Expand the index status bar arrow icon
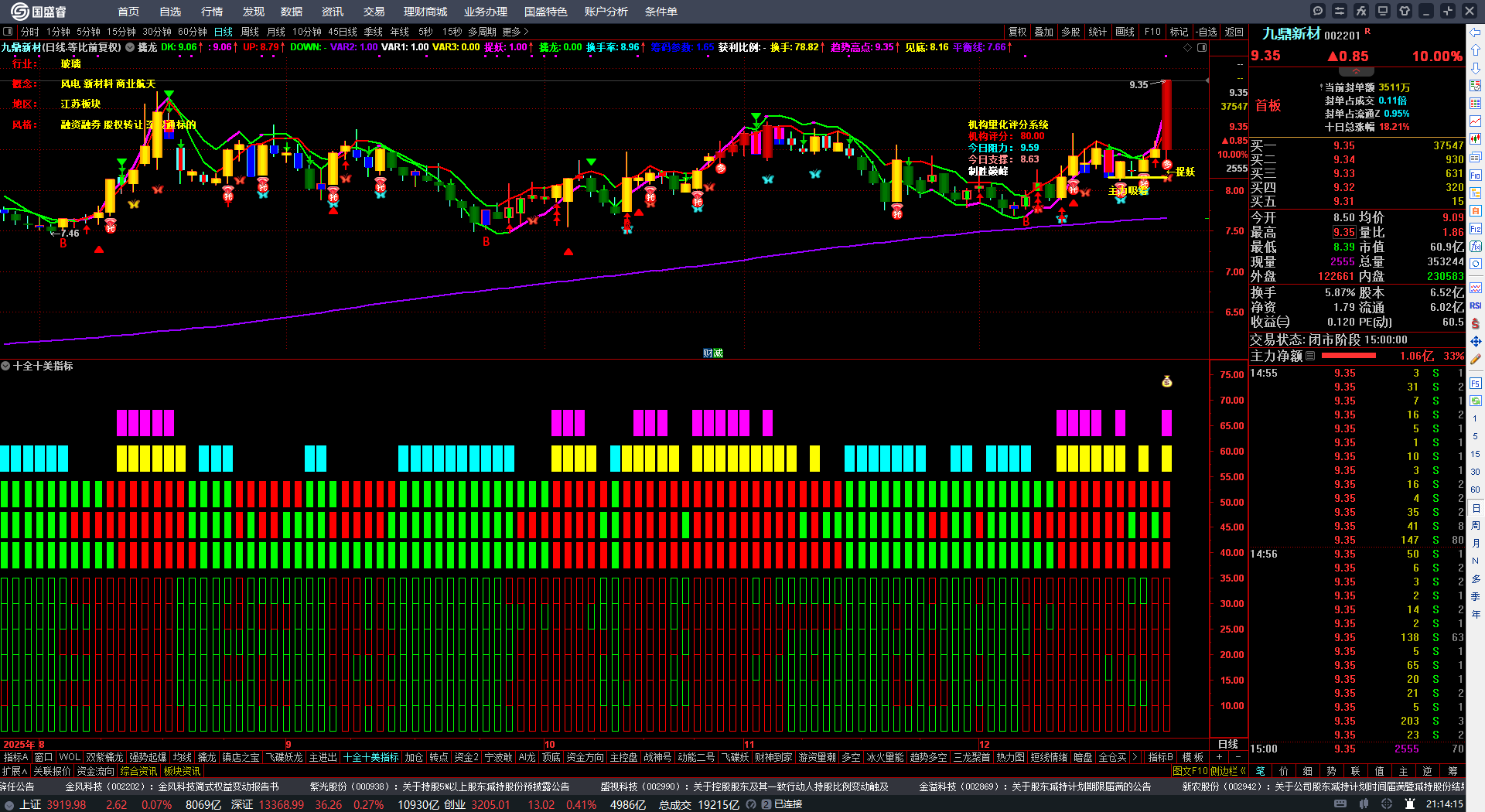This screenshot has height=812, width=1485. [x=9, y=805]
